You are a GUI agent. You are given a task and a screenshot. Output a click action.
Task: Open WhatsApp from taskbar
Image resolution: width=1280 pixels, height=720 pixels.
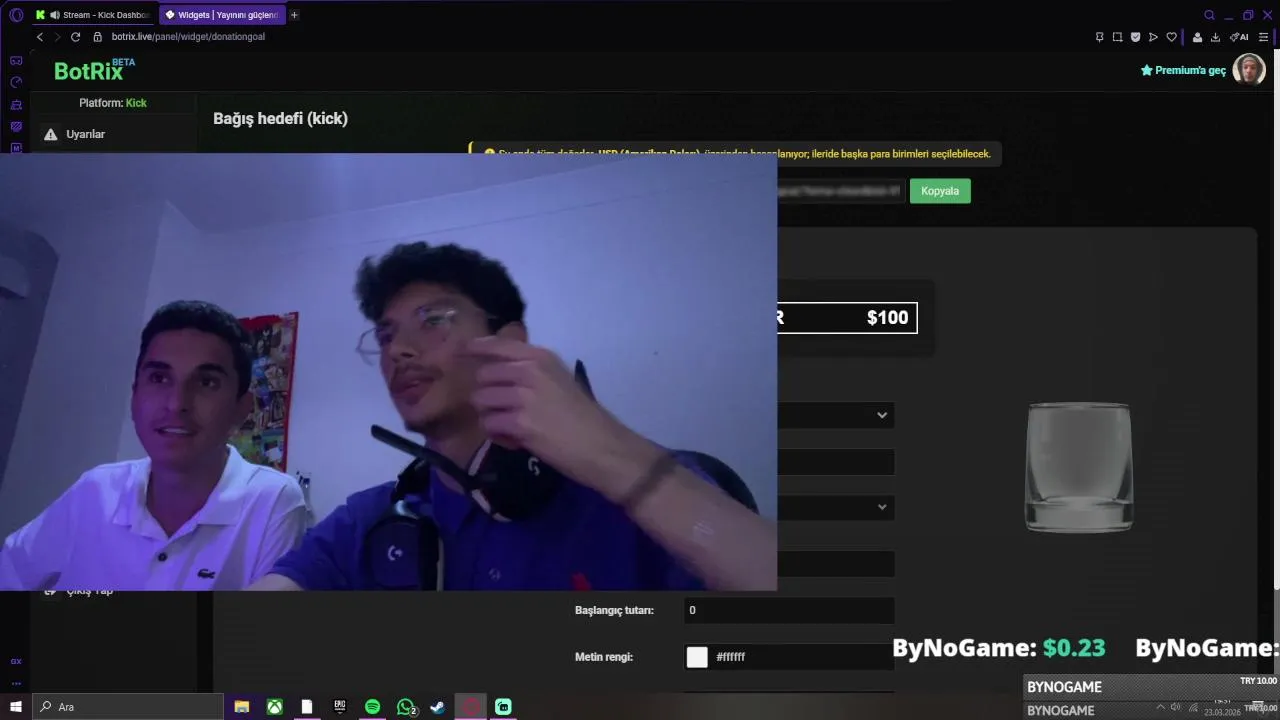[x=406, y=707]
